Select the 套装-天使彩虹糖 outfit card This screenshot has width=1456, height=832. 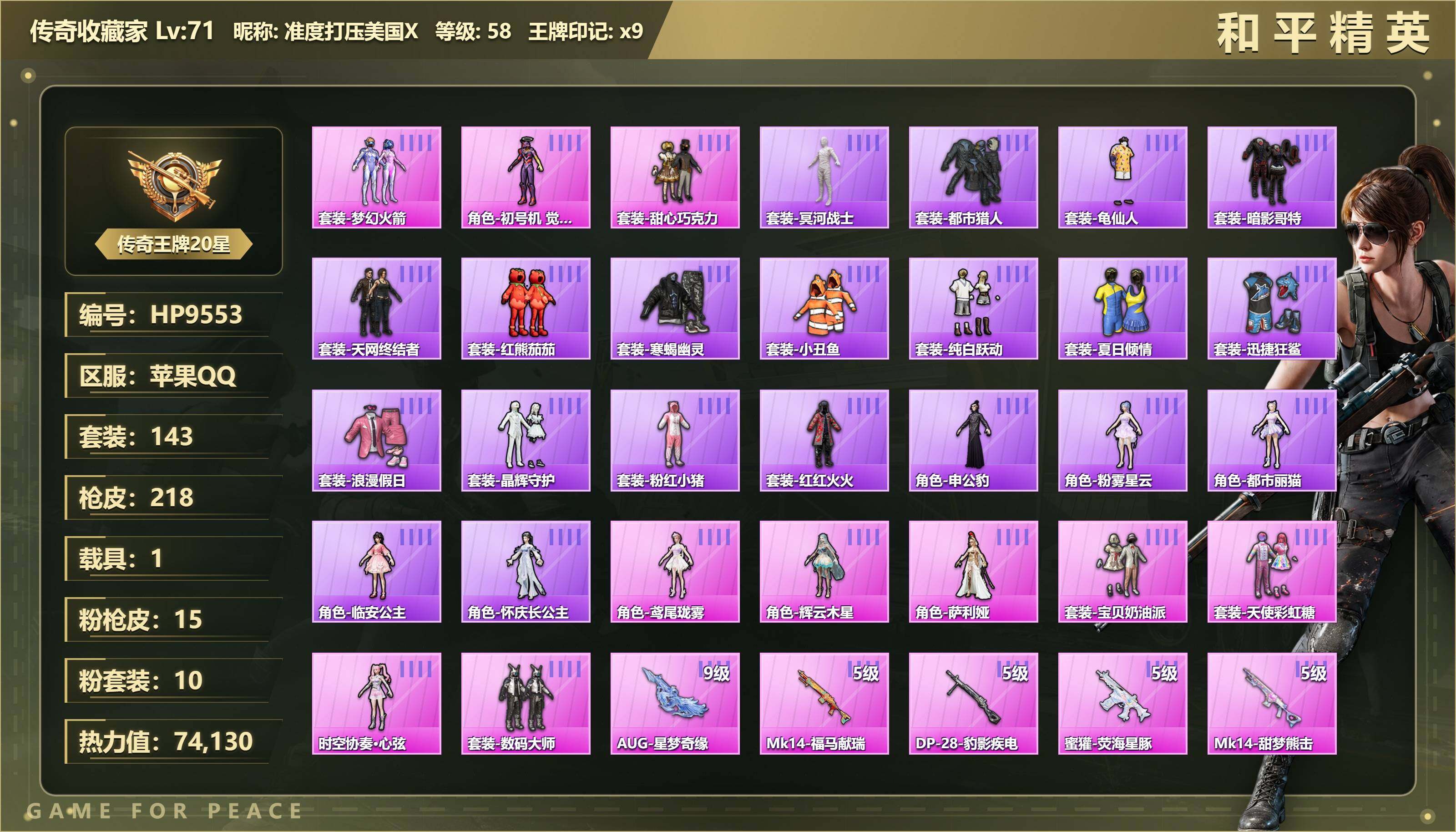1272,571
